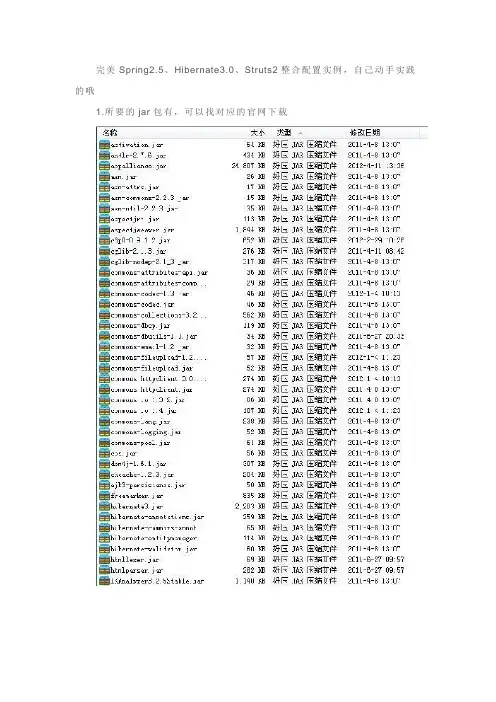Click modified date in cglib-2.1.3.jar row
Screen dimensions: 496x702
point(376,251)
